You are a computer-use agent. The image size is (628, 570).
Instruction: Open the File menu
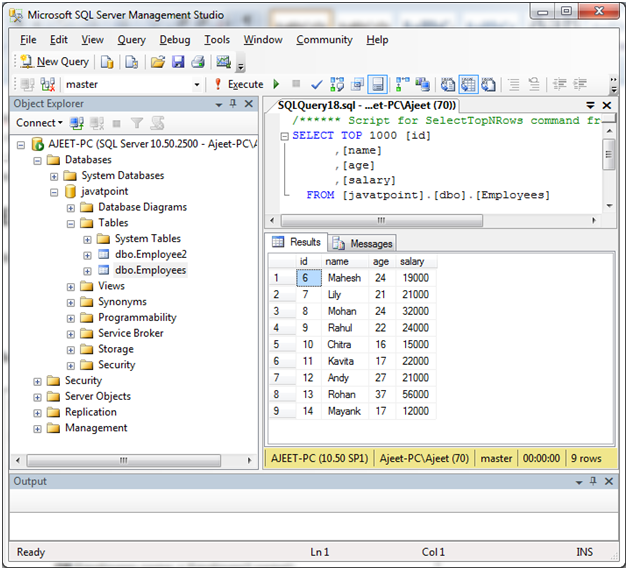[x=28, y=40]
